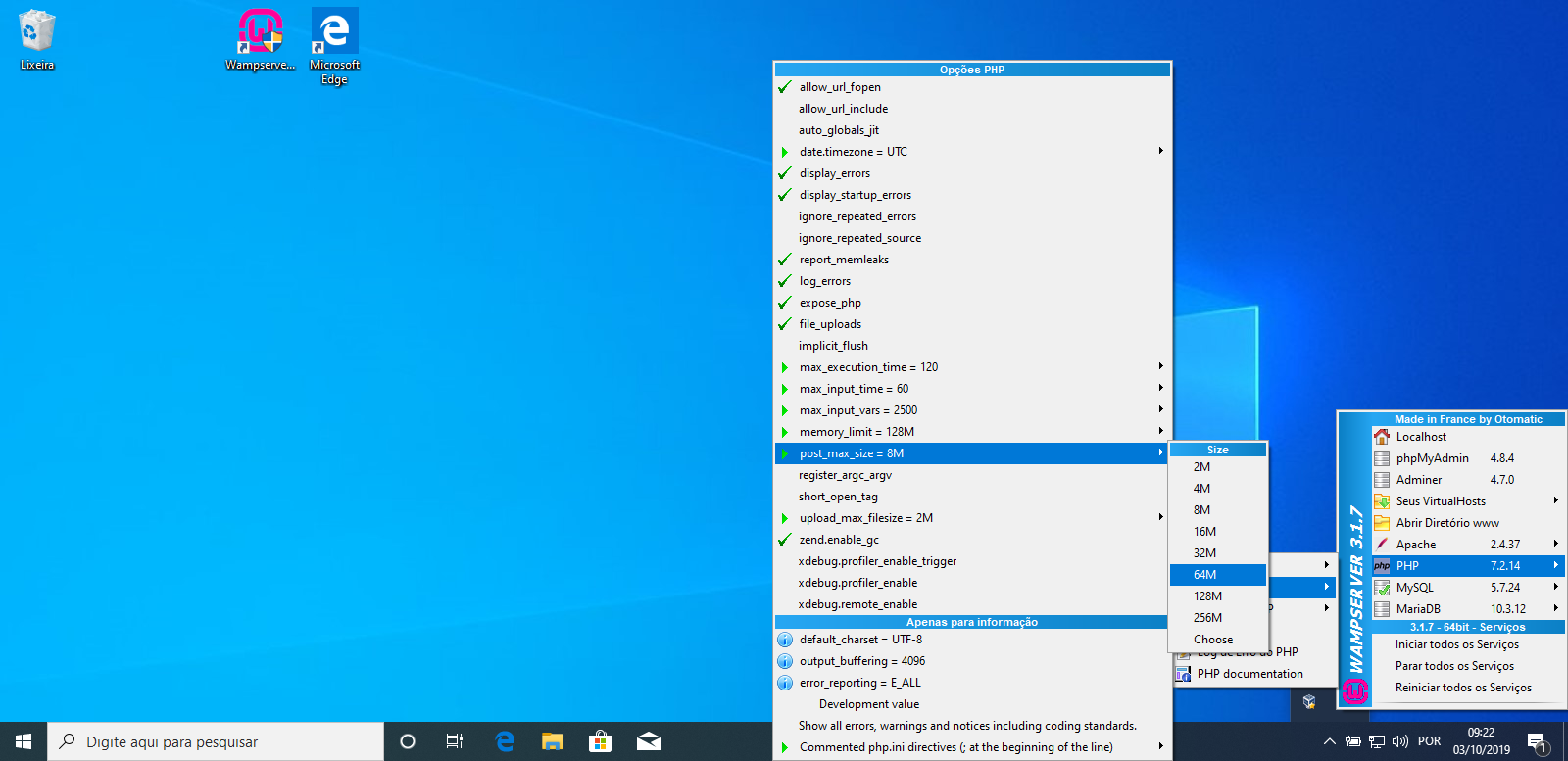The image size is (1568, 761).
Task: Expand max_execution_time = 120 submenu
Action: point(971,367)
